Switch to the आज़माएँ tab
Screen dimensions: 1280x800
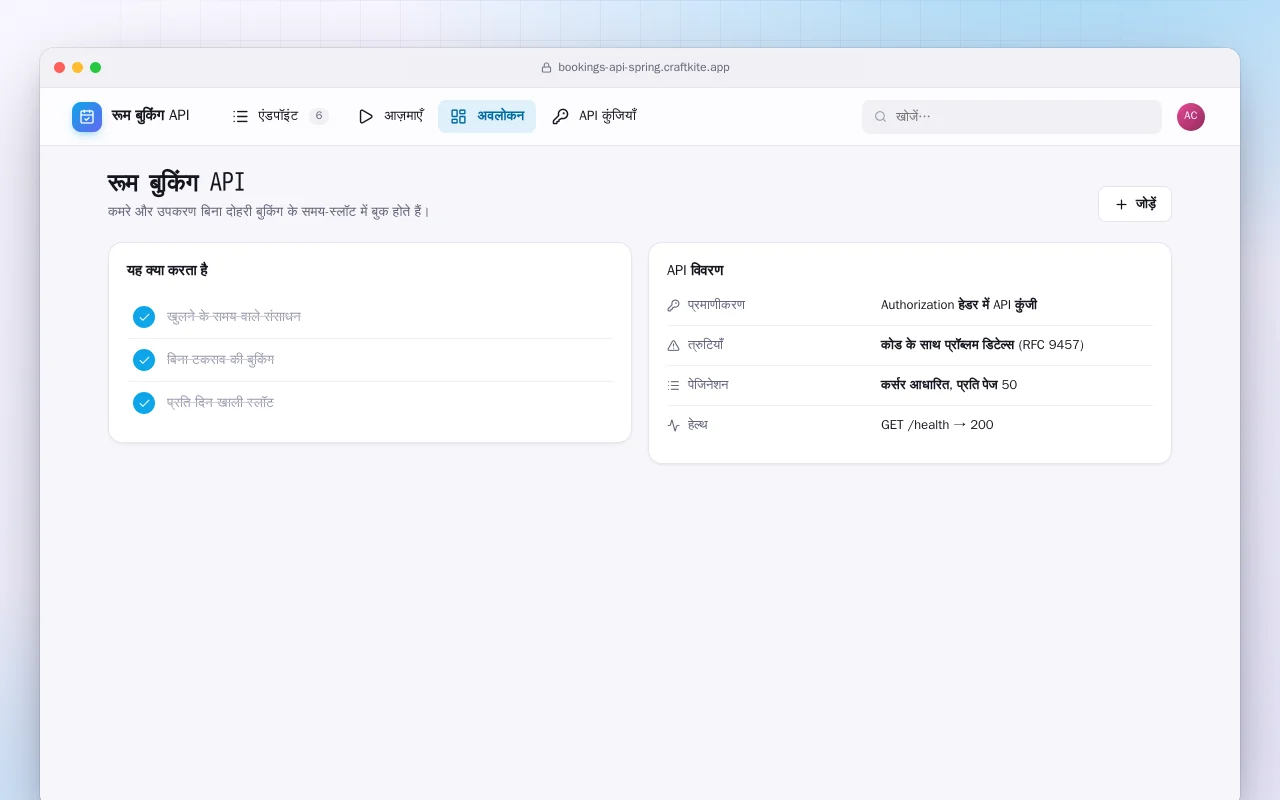pos(390,116)
